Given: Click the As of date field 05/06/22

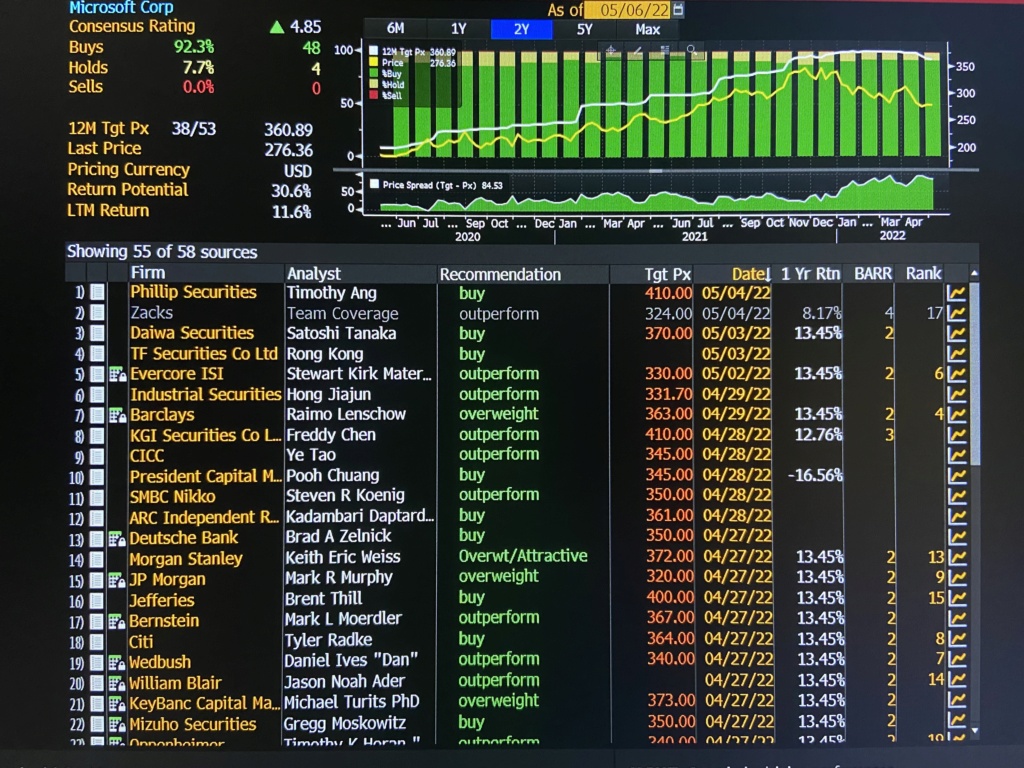Looking at the screenshot, I should click(628, 10).
